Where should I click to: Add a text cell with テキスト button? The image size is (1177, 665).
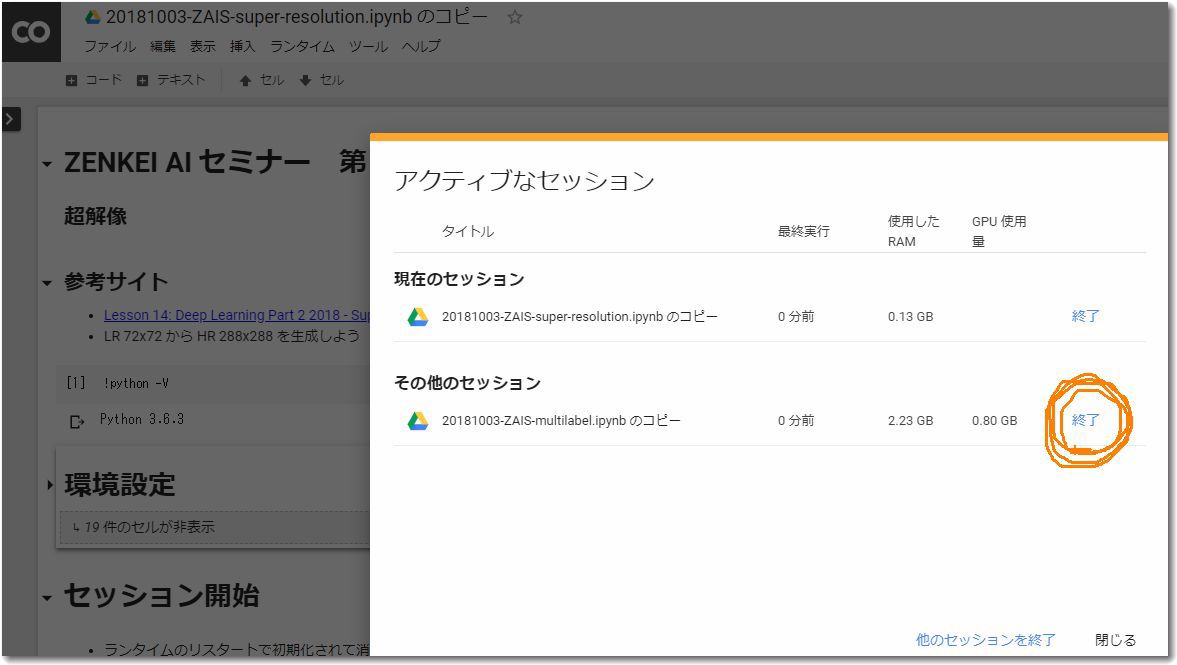(x=171, y=80)
